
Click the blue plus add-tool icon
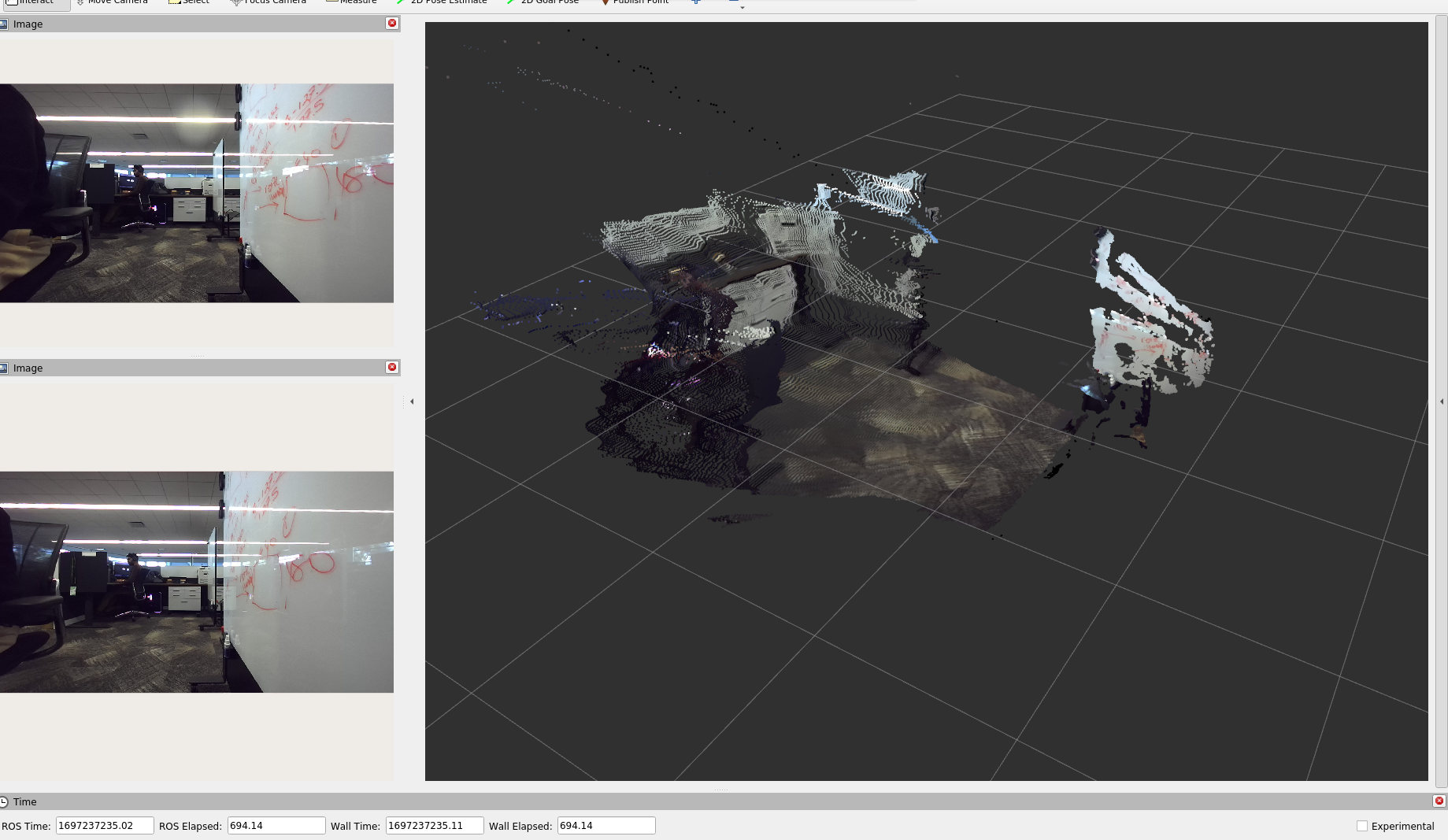pos(696,2)
